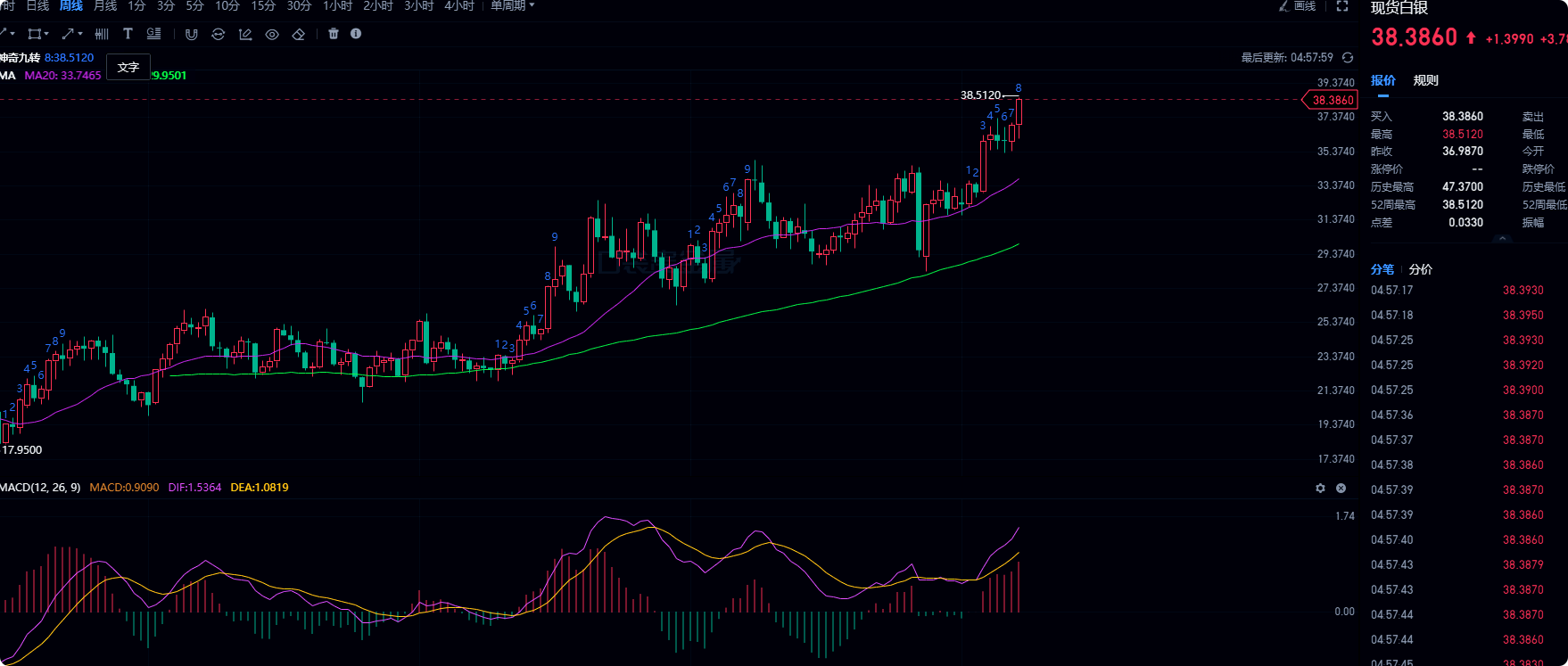Select the text (T) annotation tool
1568x666 pixels.
click(128, 34)
